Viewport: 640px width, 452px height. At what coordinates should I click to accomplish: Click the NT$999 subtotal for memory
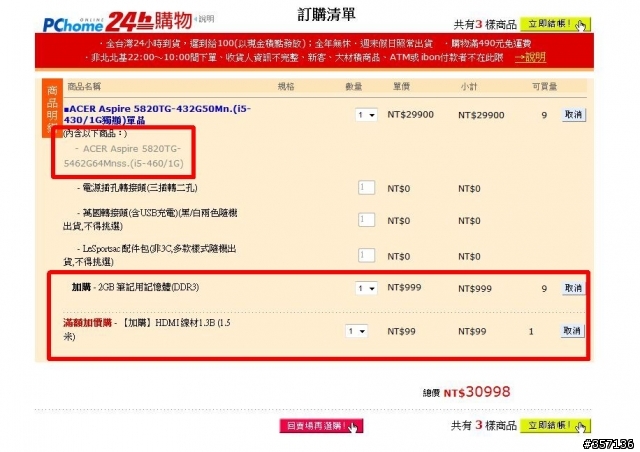tap(475, 289)
